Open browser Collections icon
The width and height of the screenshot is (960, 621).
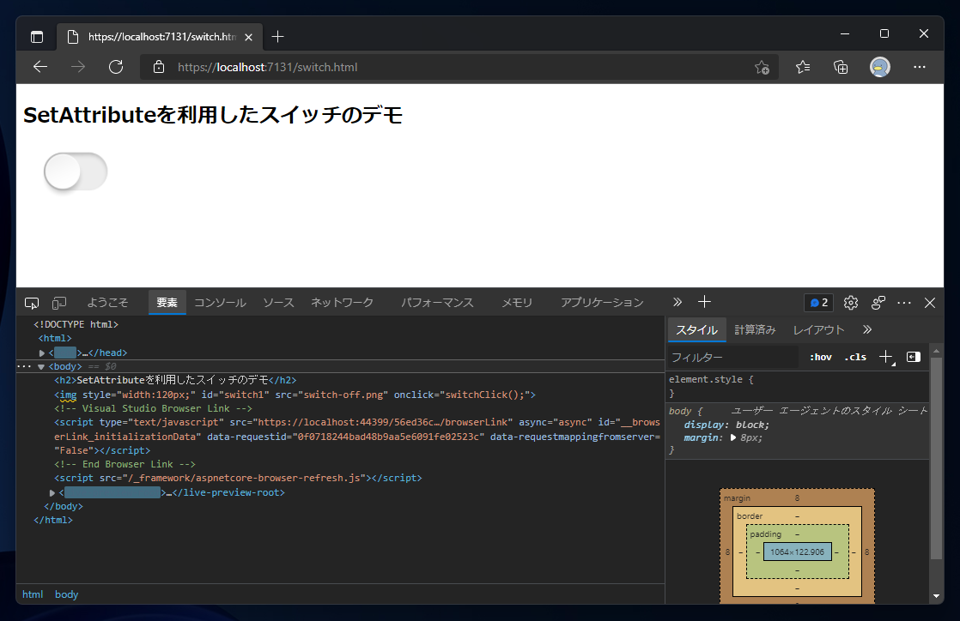click(841, 67)
